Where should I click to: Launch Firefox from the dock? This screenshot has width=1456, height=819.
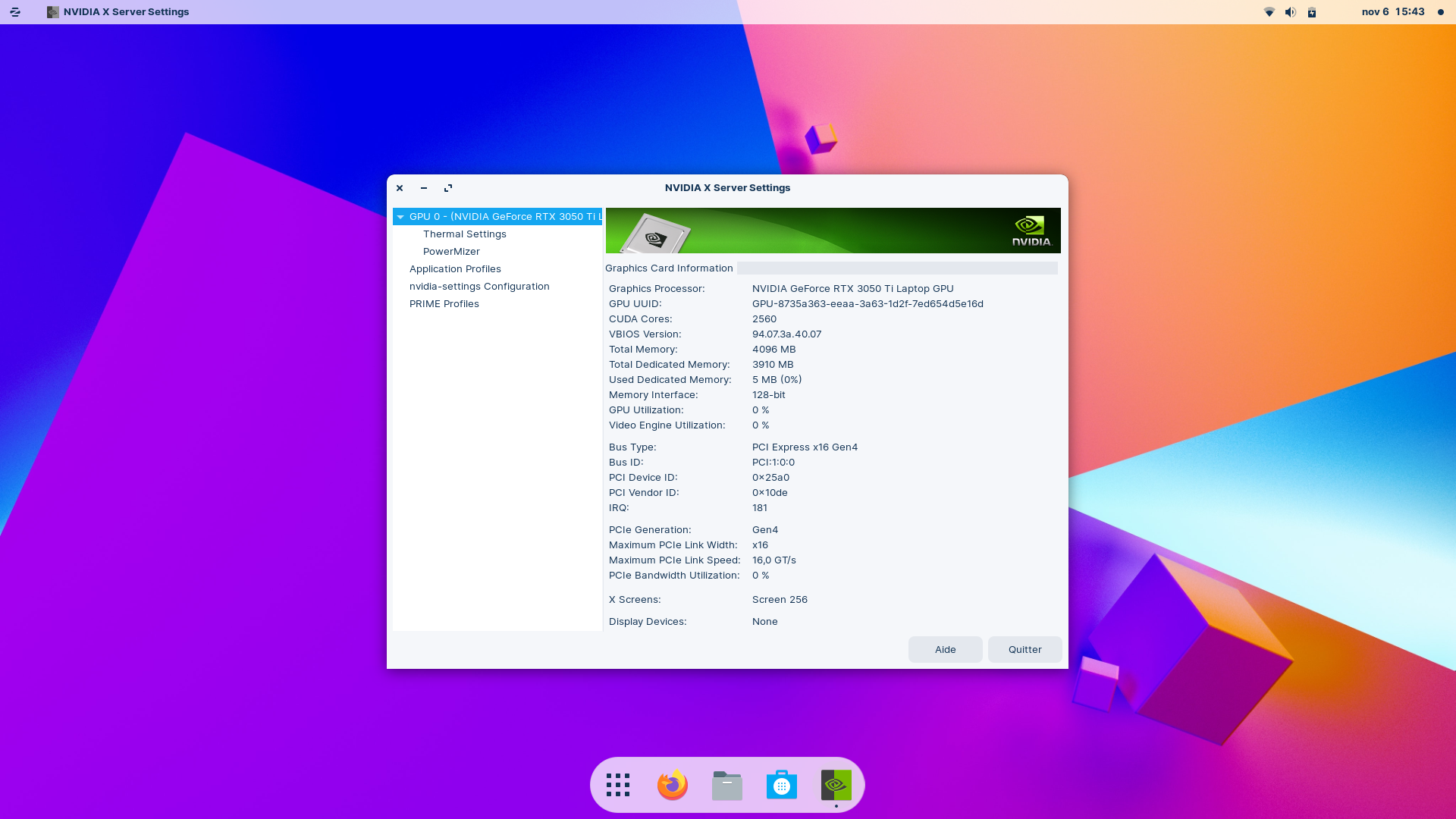tap(673, 786)
